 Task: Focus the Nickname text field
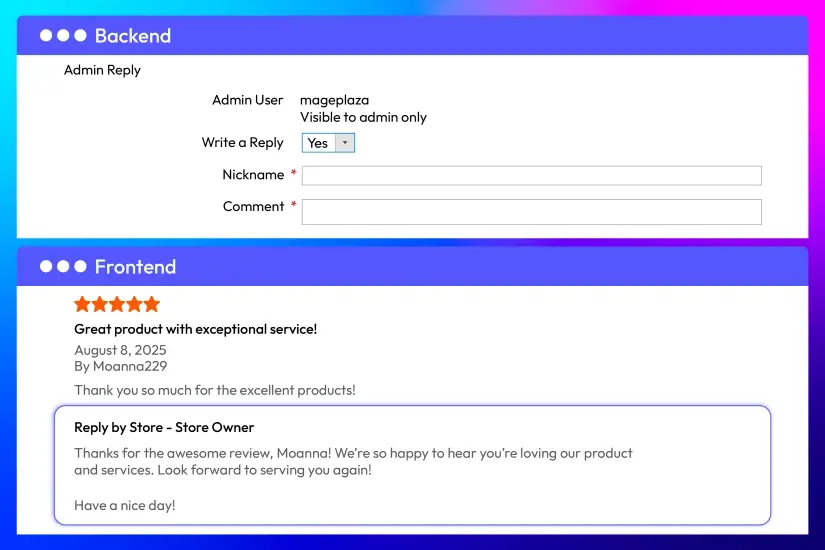[x=531, y=176]
